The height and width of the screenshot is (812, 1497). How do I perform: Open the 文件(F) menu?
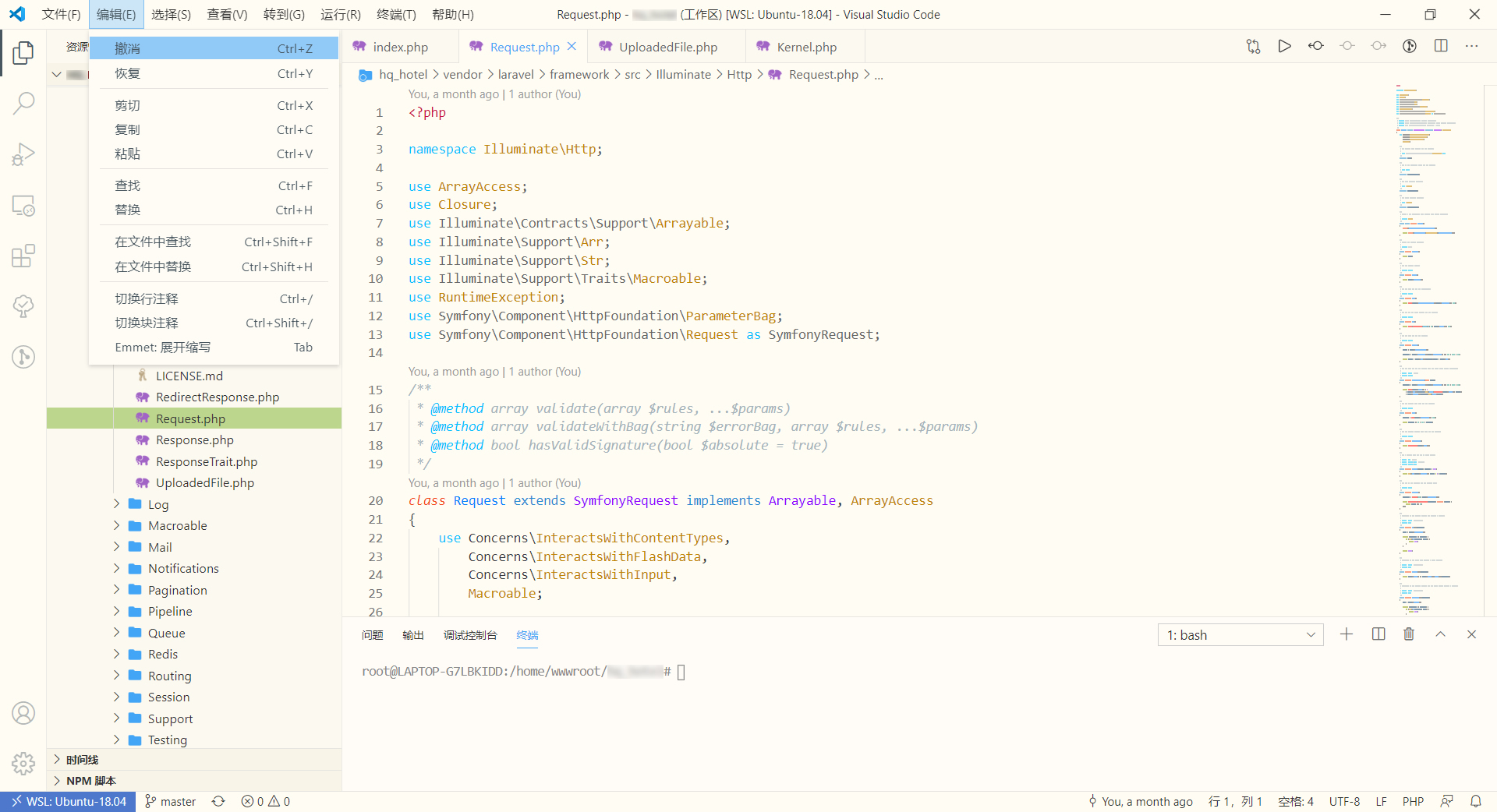click(61, 14)
